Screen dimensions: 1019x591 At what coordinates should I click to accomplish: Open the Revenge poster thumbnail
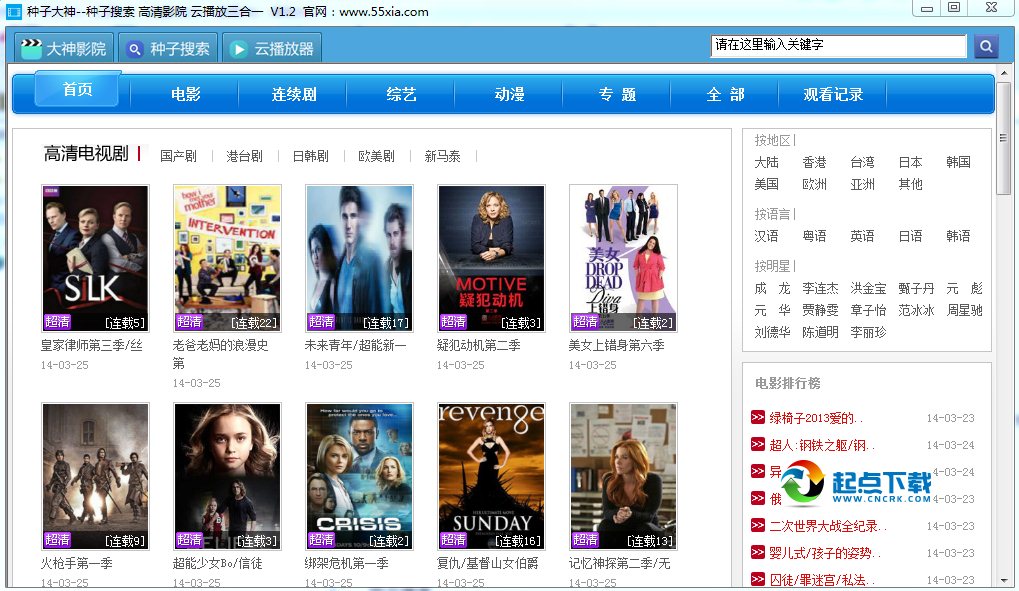pyautogui.click(x=491, y=477)
